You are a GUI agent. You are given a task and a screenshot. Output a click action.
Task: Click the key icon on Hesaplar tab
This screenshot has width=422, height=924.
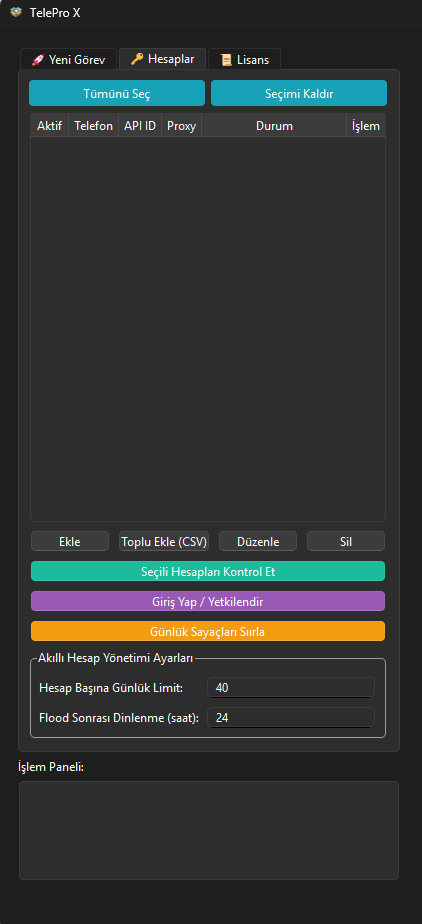click(x=137, y=59)
